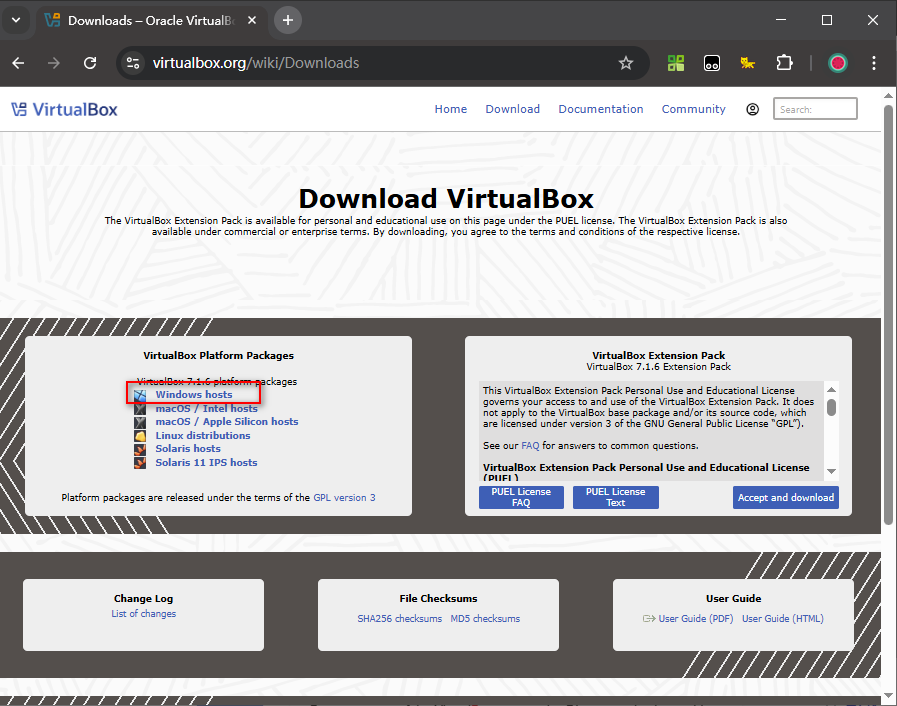Click the macOS / Intel hosts icon
Screen dimensions: 897x706
pyautogui.click(x=140, y=408)
